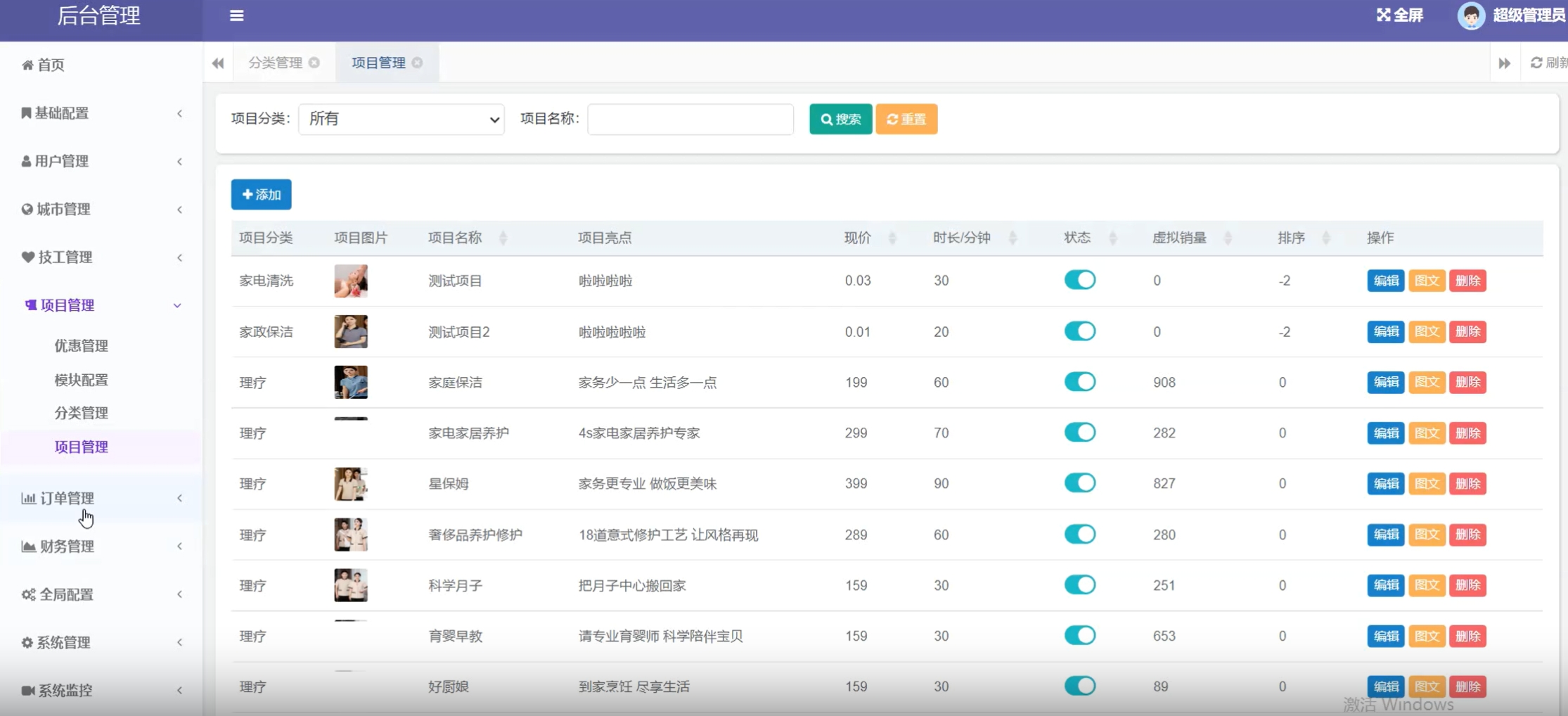Click the right double-arrow tab scroll icon
The height and width of the screenshot is (716, 1568).
point(1504,63)
